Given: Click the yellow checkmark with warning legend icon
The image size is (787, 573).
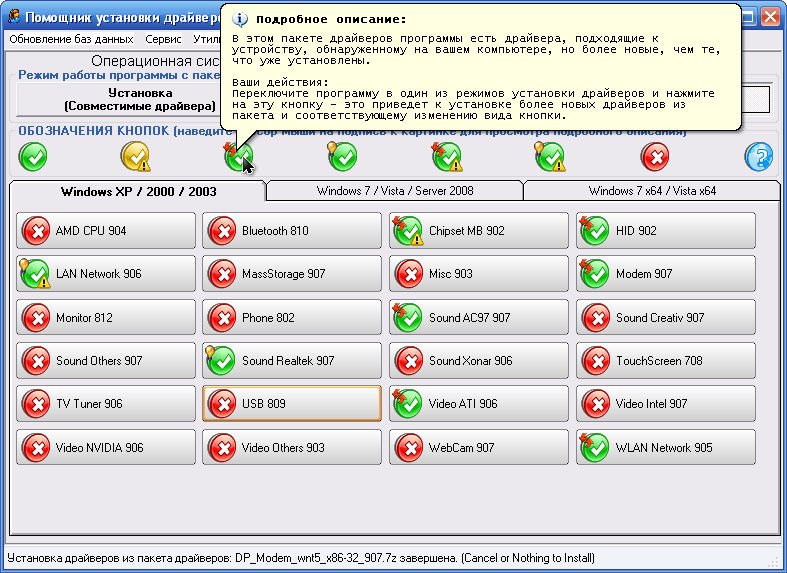Looking at the screenshot, I should click(x=136, y=157).
